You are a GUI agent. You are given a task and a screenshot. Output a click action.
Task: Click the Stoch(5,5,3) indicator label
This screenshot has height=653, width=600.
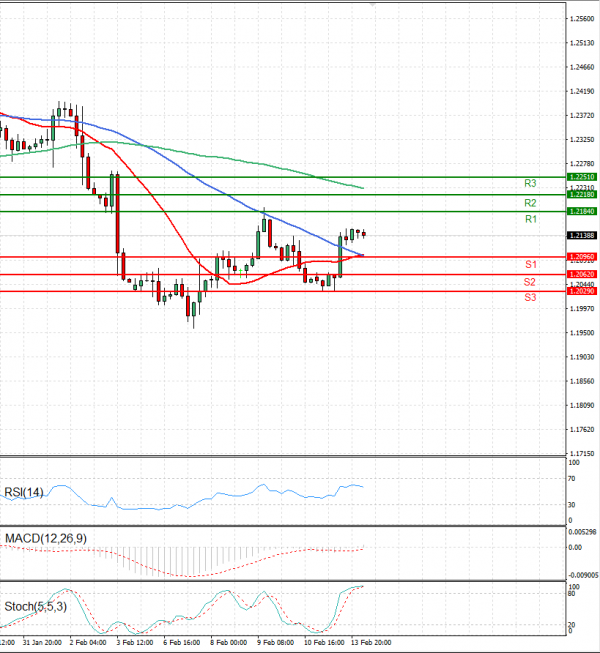pos(35,607)
